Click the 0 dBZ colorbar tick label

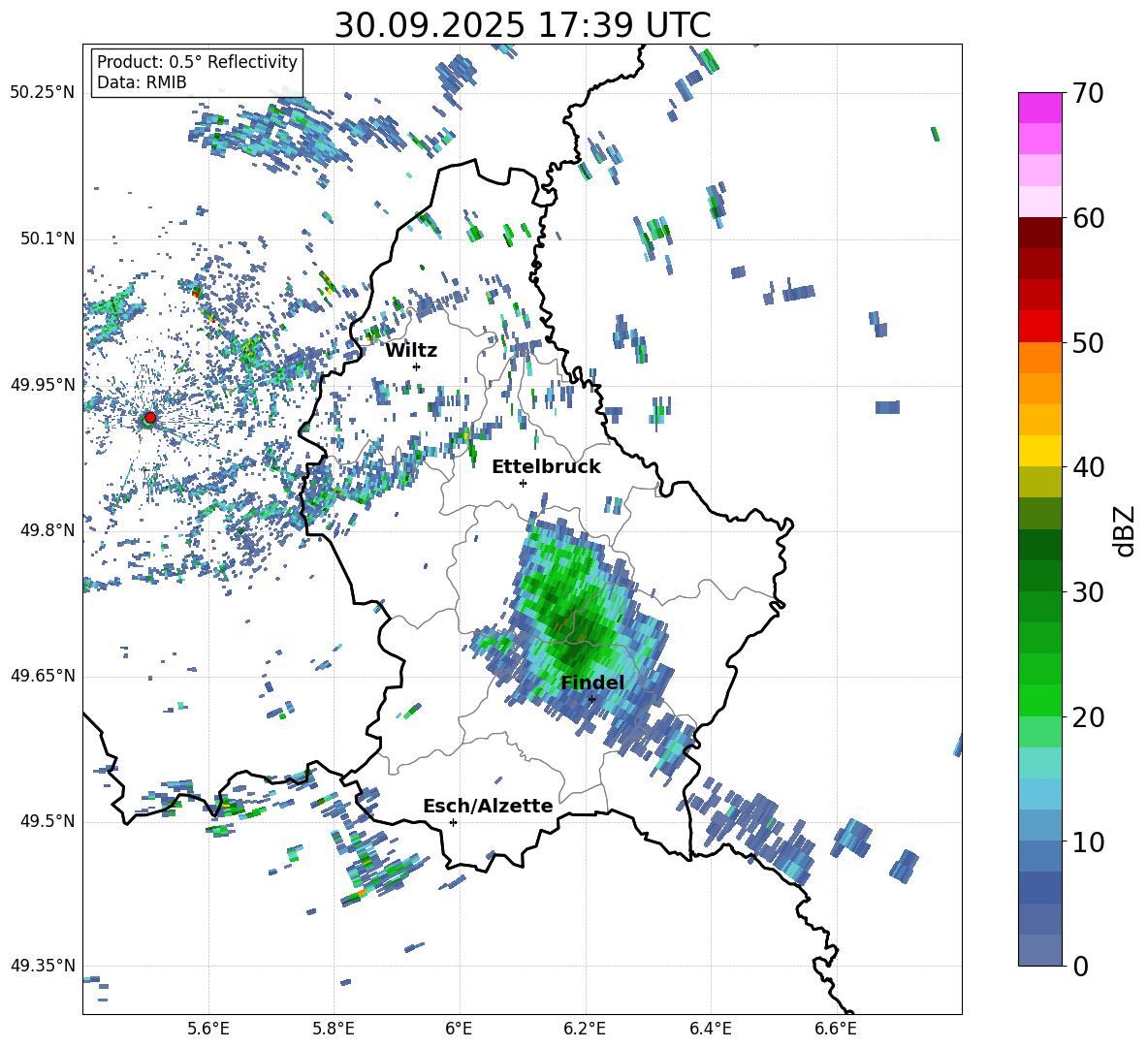1079,967
